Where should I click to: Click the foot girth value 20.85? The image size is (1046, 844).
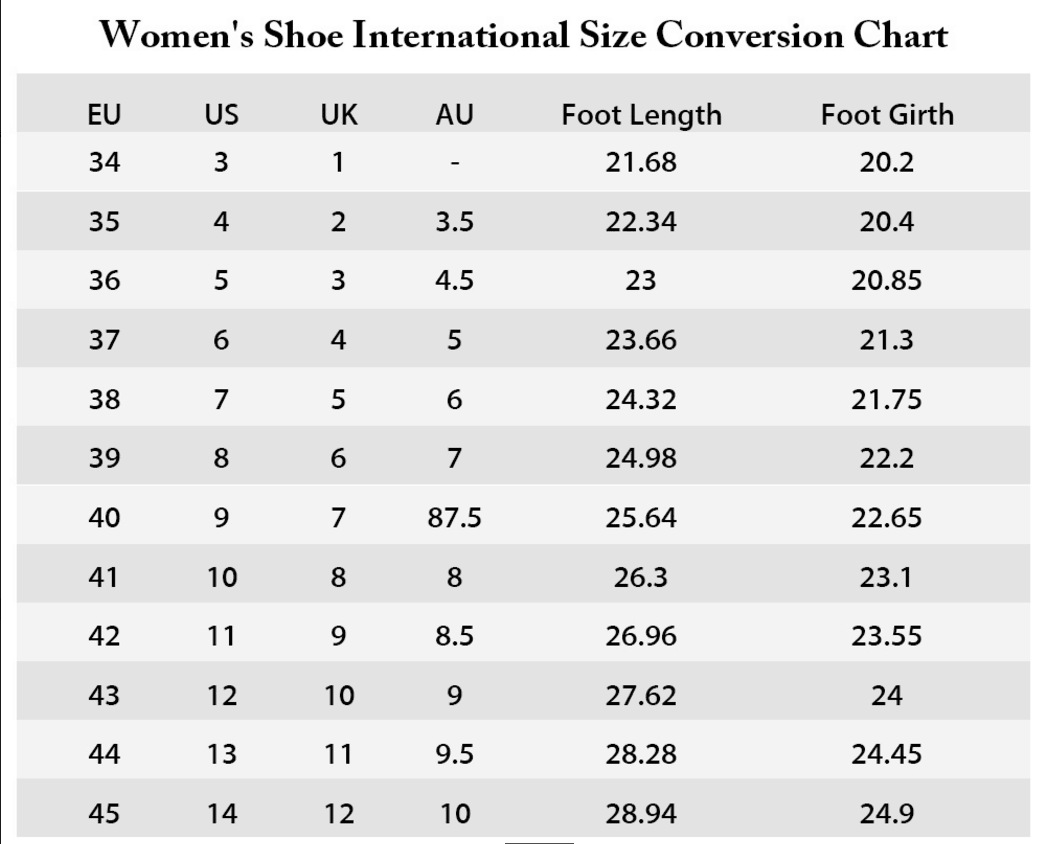pyautogui.click(x=887, y=281)
